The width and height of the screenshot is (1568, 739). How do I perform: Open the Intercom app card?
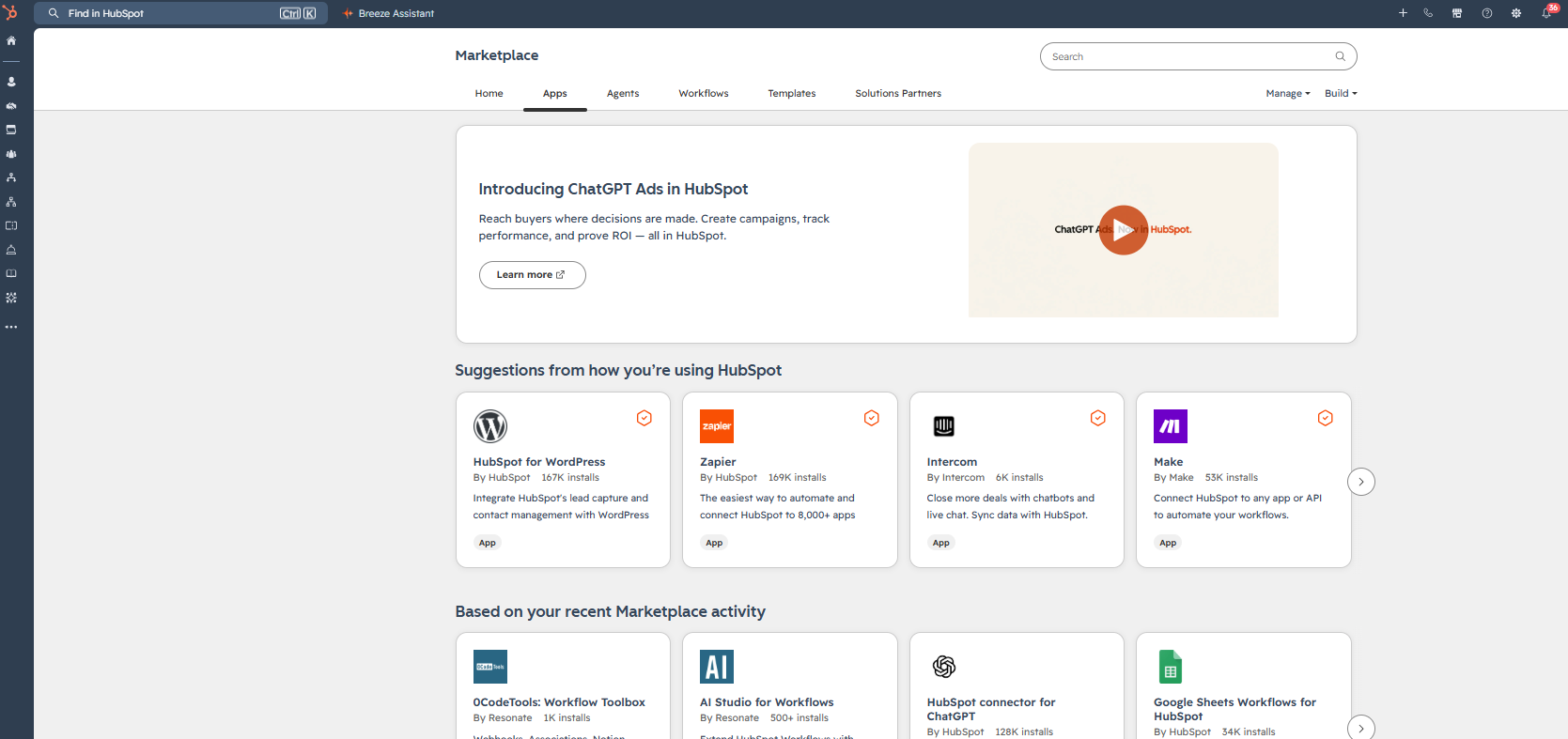(x=1017, y=480)
